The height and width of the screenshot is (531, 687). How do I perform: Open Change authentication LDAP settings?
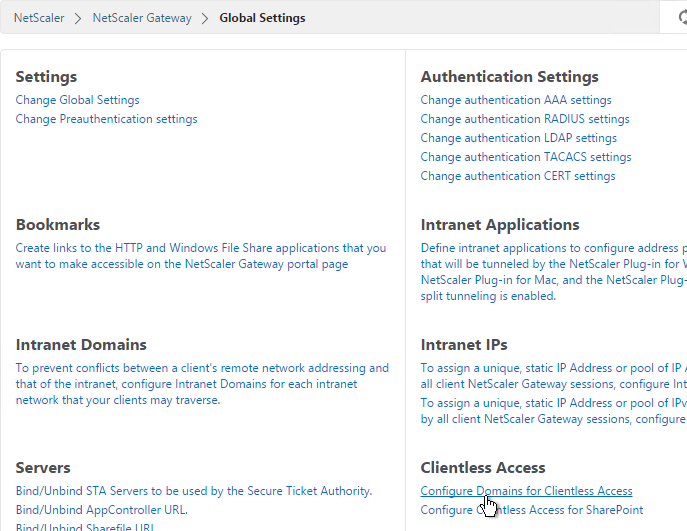point(518,138)
